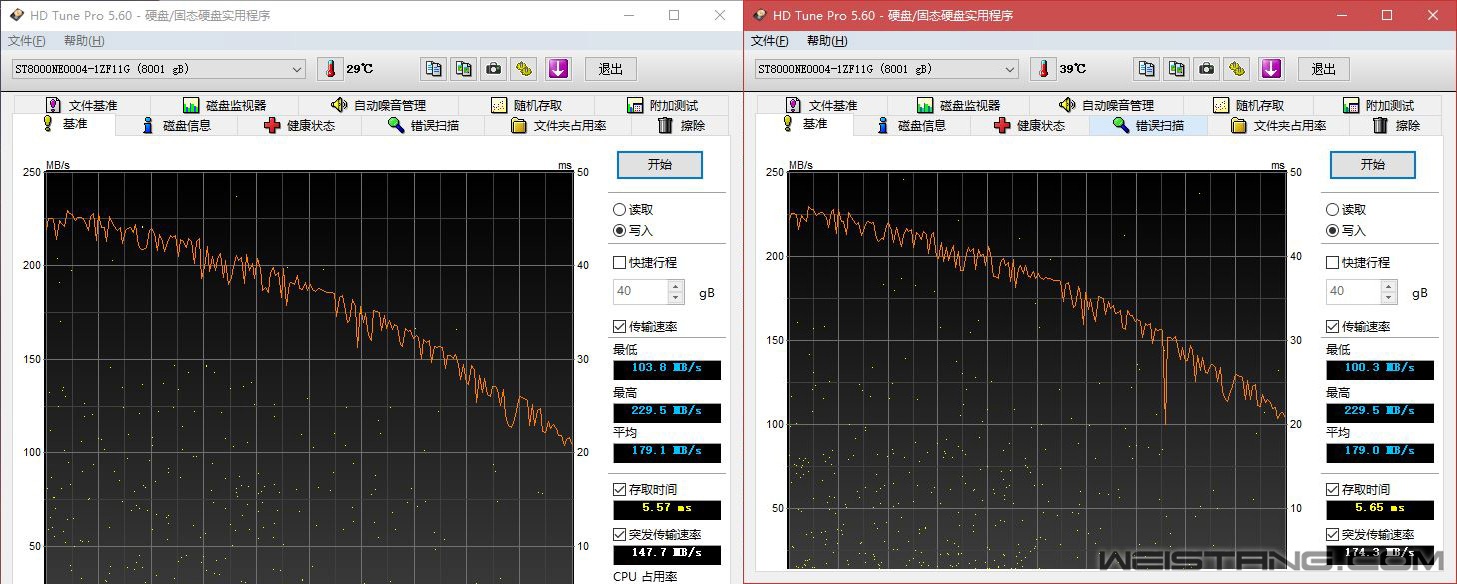Open 附加测试 tab in left window
Screen dimensions: 1457x584
pos(662,105)
